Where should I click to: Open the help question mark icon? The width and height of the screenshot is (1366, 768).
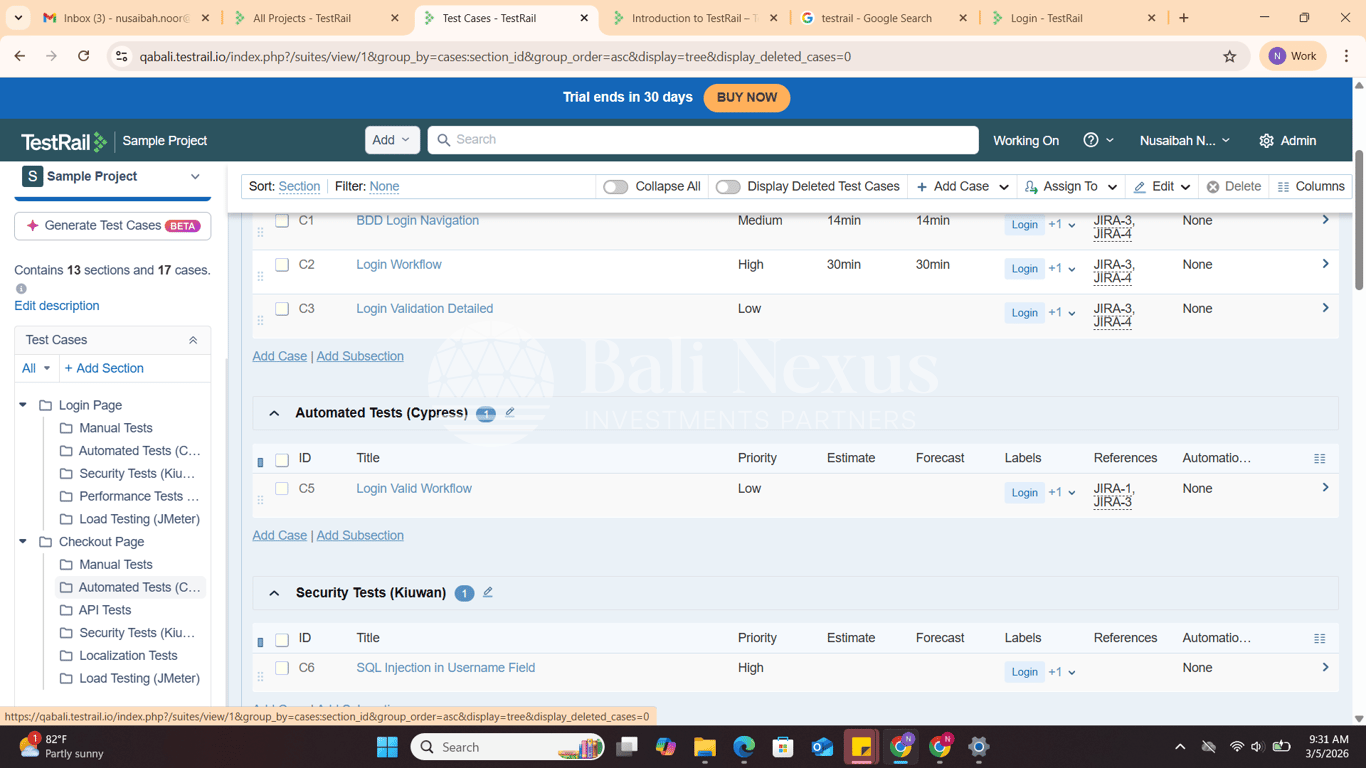point(1091,140)
